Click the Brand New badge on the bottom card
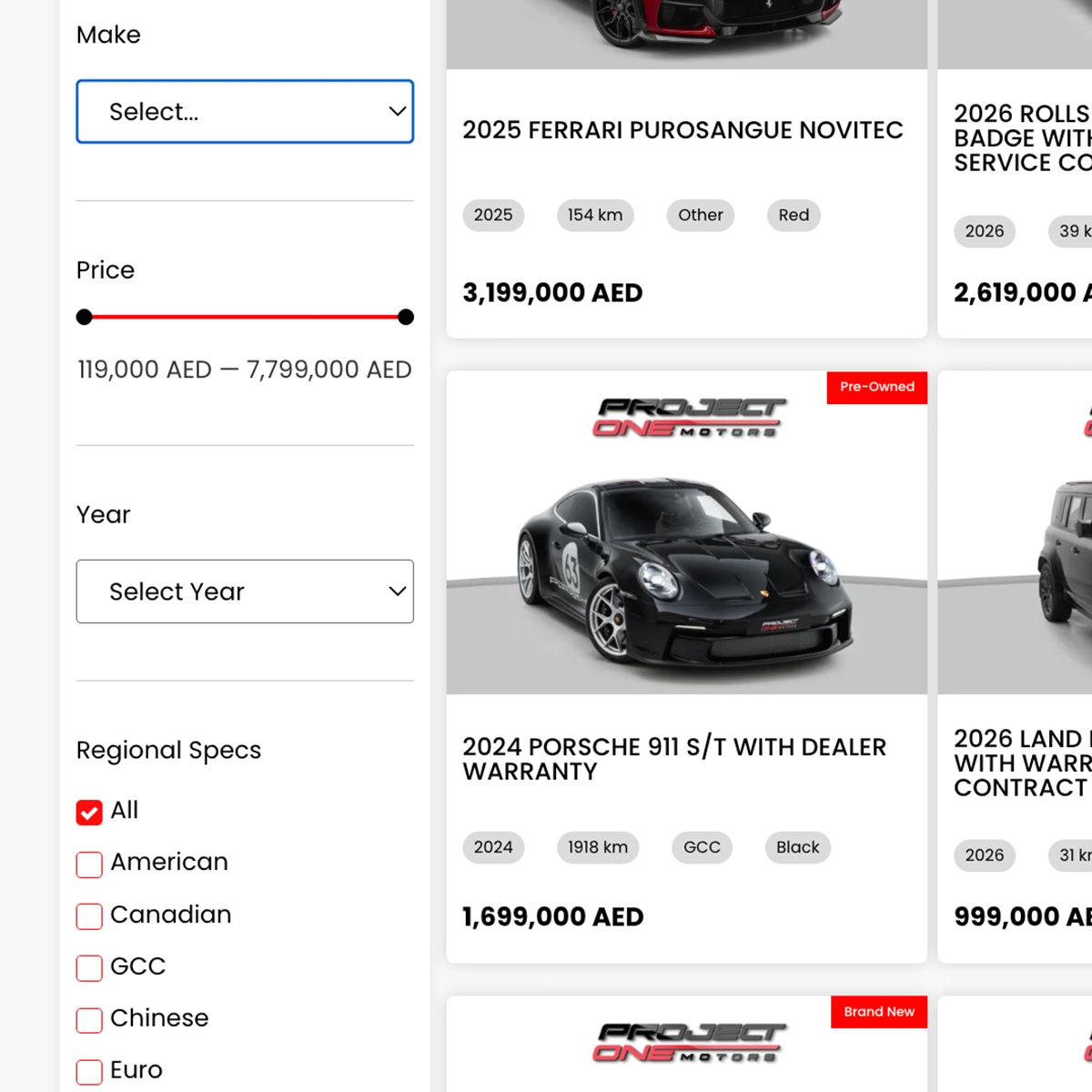Screen dimensions: 1092x1092 click(878, 1012)
